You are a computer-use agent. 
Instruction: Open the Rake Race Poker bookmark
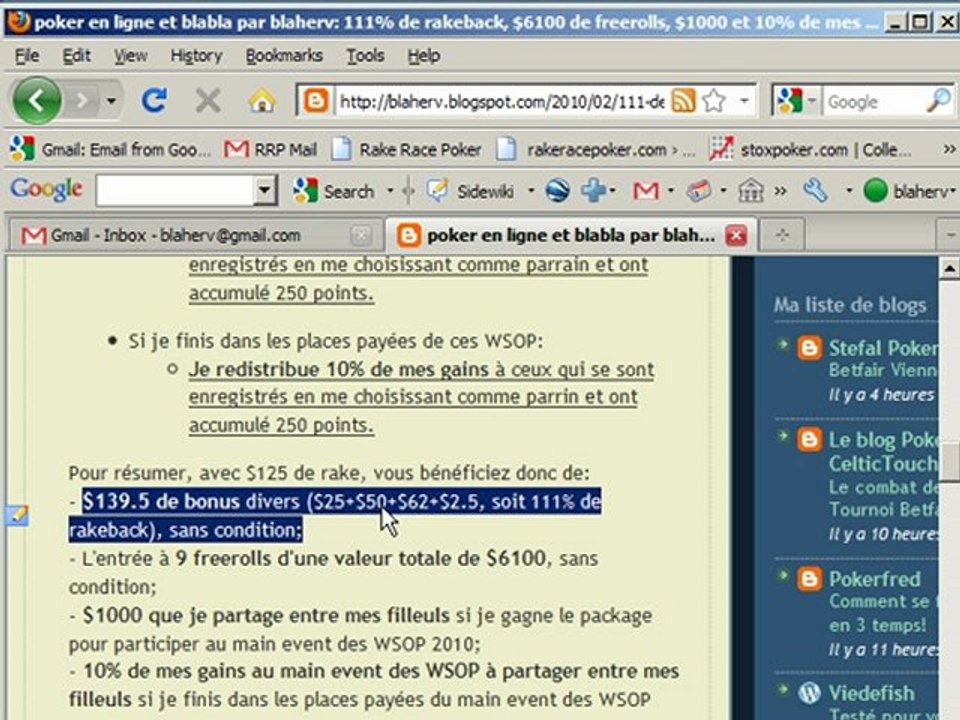pyautogui.click(x=407, y=149)
